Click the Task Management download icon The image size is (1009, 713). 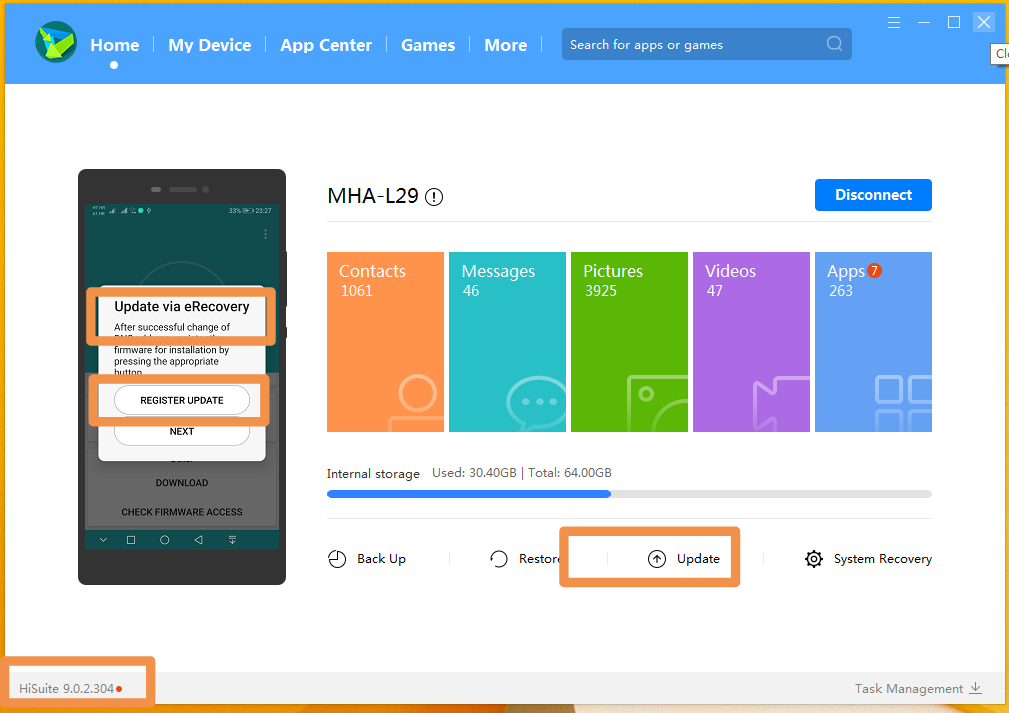point(976,689)
